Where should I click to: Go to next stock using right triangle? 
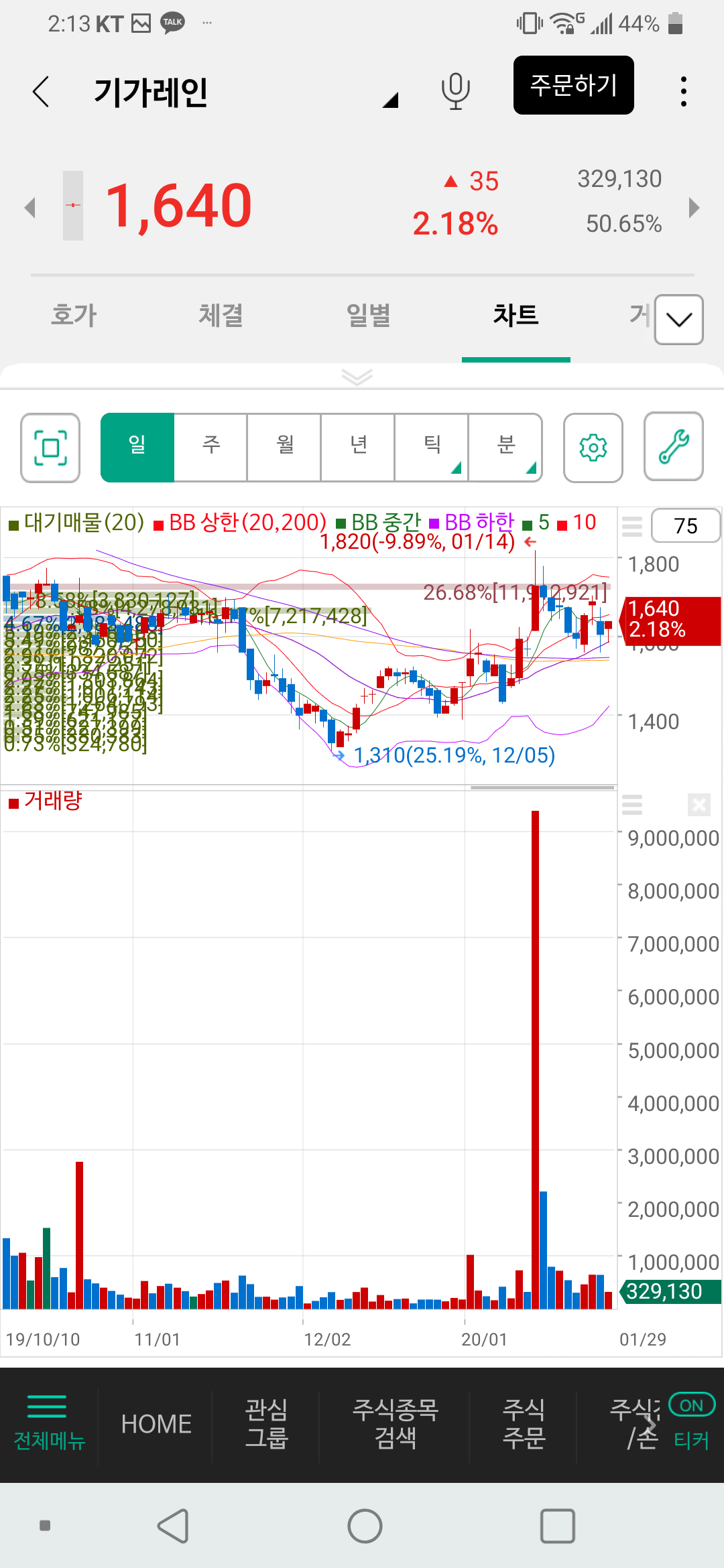[695, 207]
